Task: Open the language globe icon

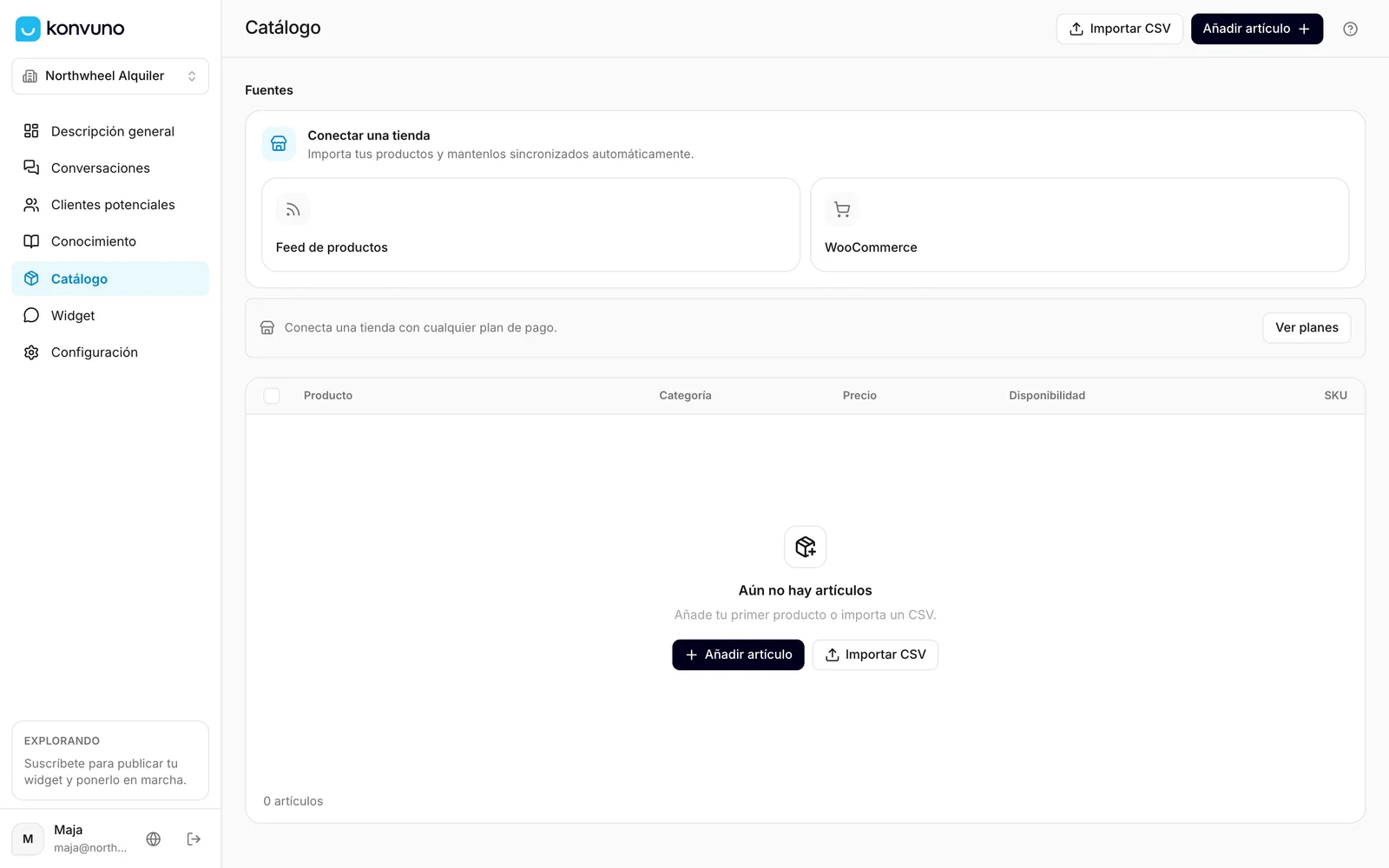Action: (x=154, y=838)
